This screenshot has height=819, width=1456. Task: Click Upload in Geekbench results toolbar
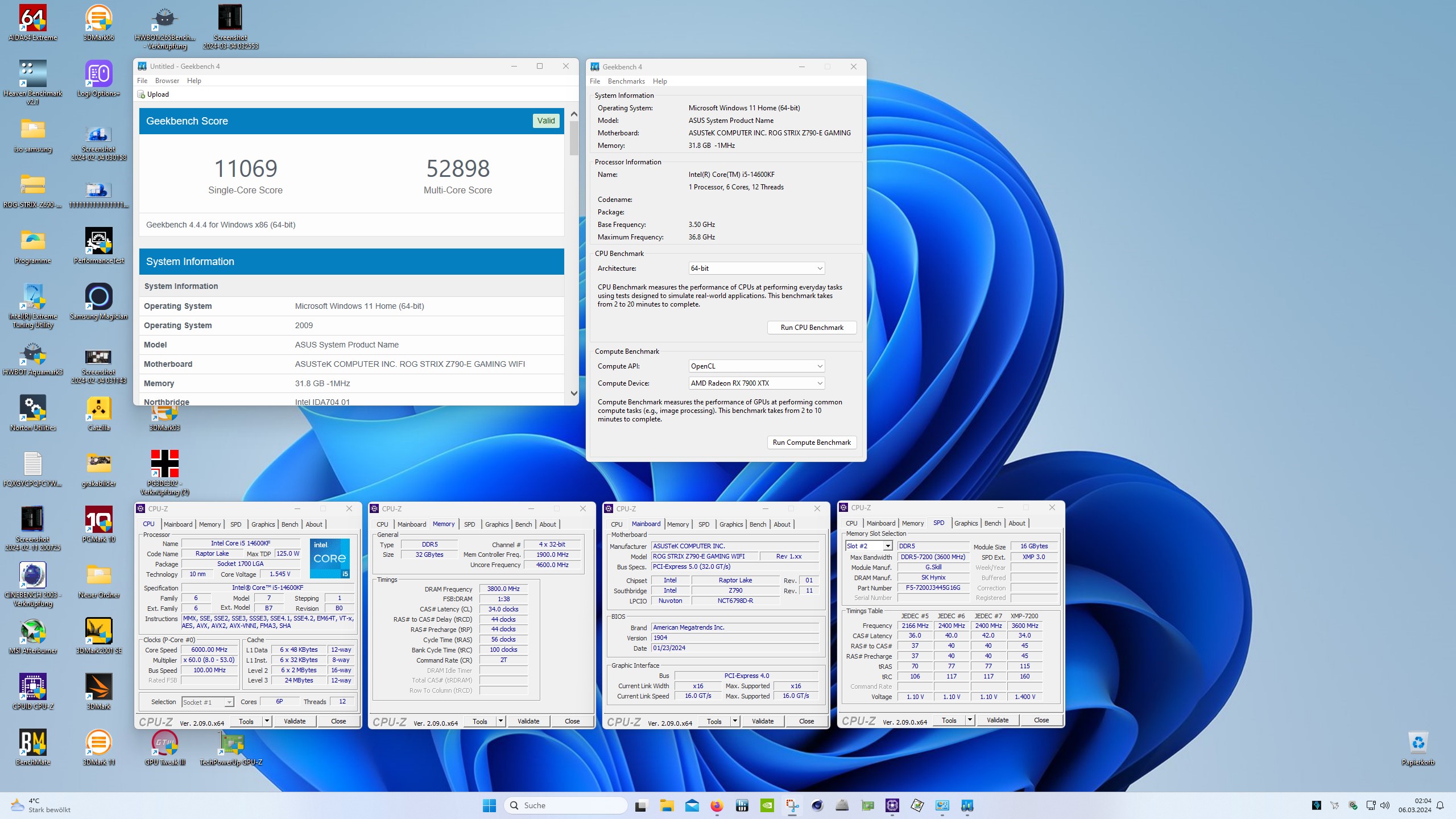154,94
